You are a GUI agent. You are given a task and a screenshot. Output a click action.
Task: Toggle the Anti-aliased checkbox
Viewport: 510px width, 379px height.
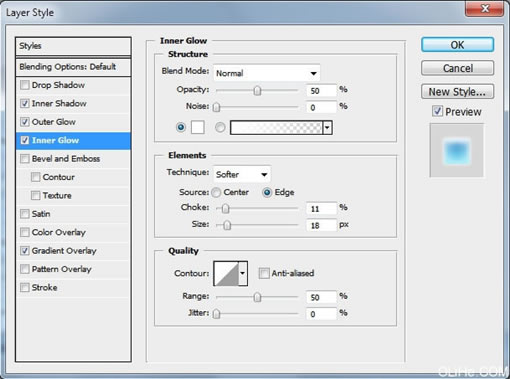pos(264,273)
